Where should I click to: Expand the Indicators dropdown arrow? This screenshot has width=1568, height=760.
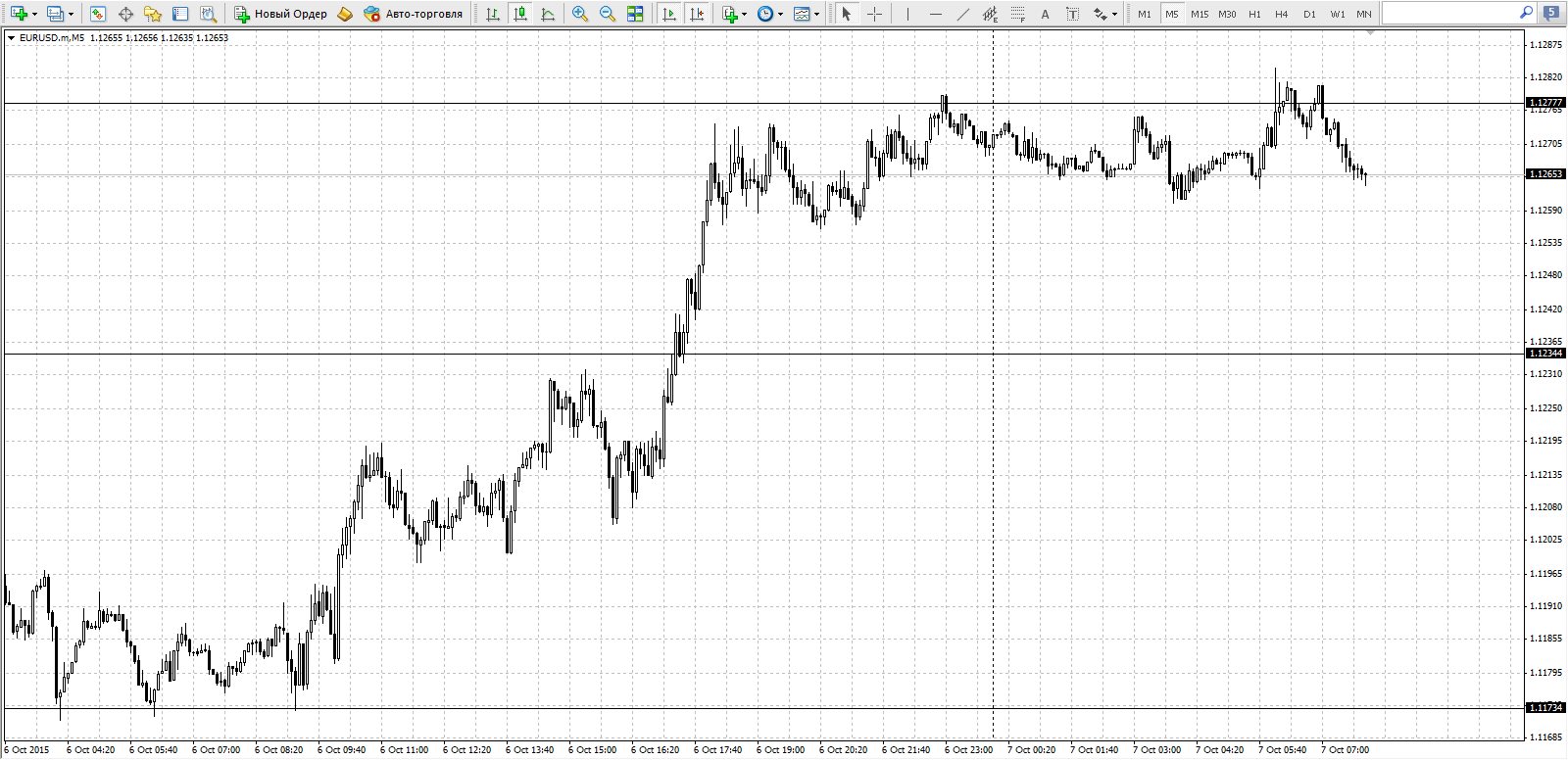click(x=745, y=14)
